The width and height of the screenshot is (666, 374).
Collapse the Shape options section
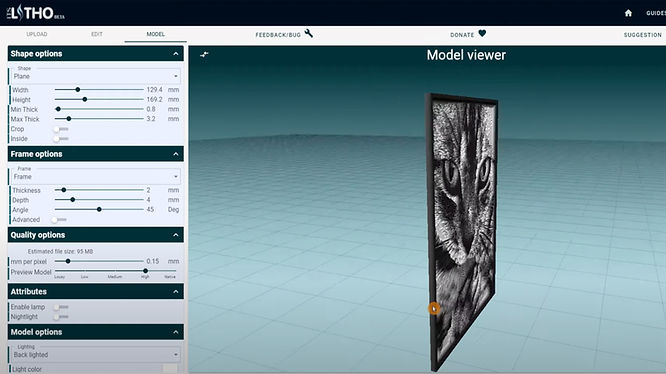[175, 54]
